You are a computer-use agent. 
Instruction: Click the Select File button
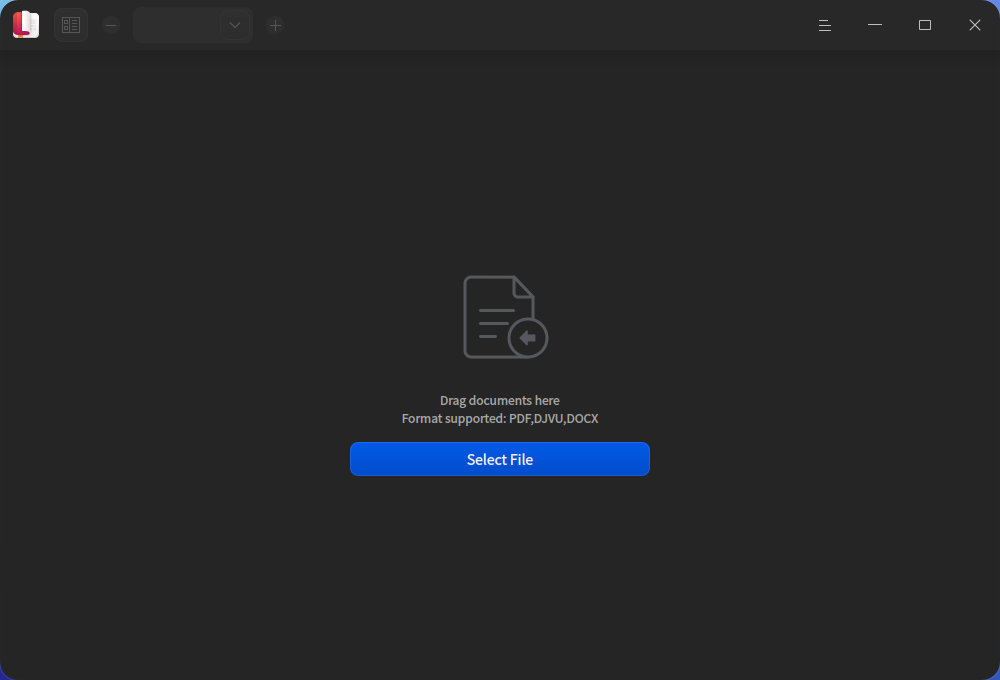[x=500, y=459]
